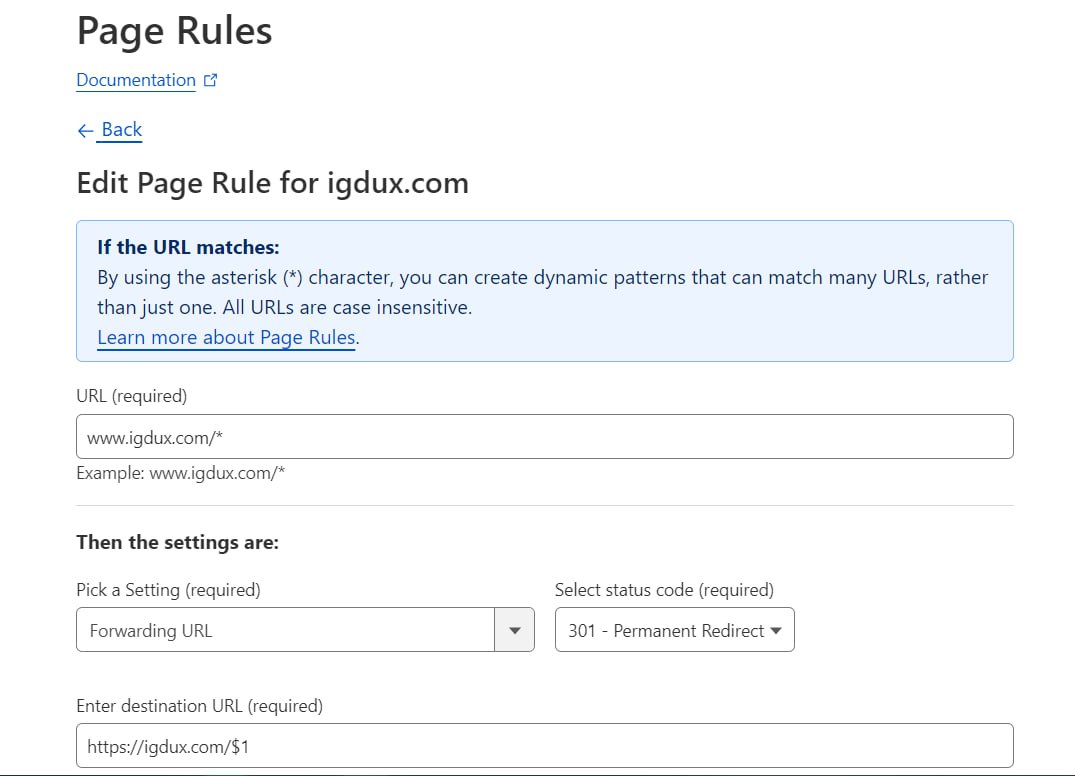Screen dimensions: 1075x776
Task: Click the caret on status code select
Action: point(776,631)
